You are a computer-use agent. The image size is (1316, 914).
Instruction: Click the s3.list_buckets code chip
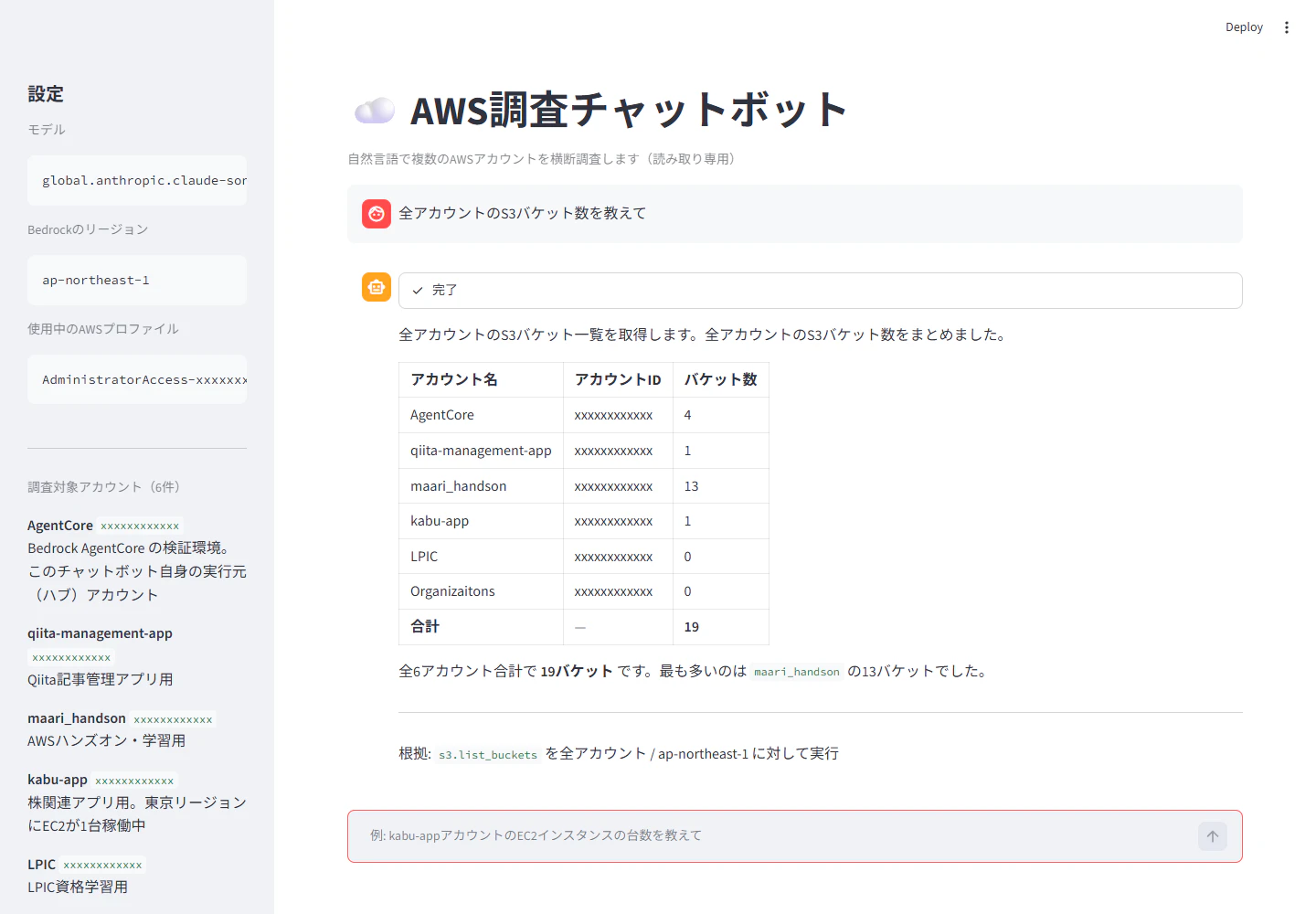tap(488, 755)
